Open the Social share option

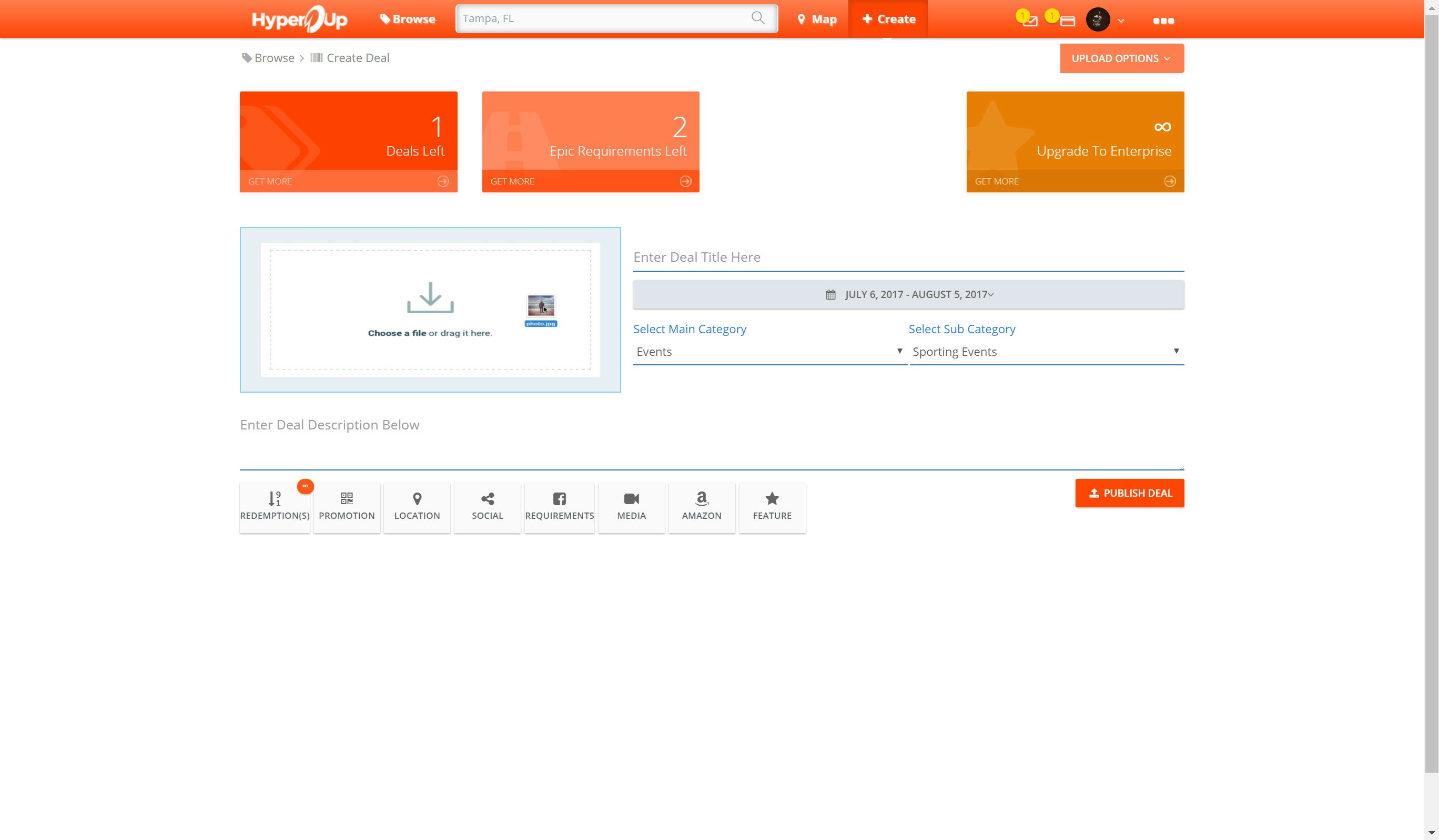click(487, 507)
